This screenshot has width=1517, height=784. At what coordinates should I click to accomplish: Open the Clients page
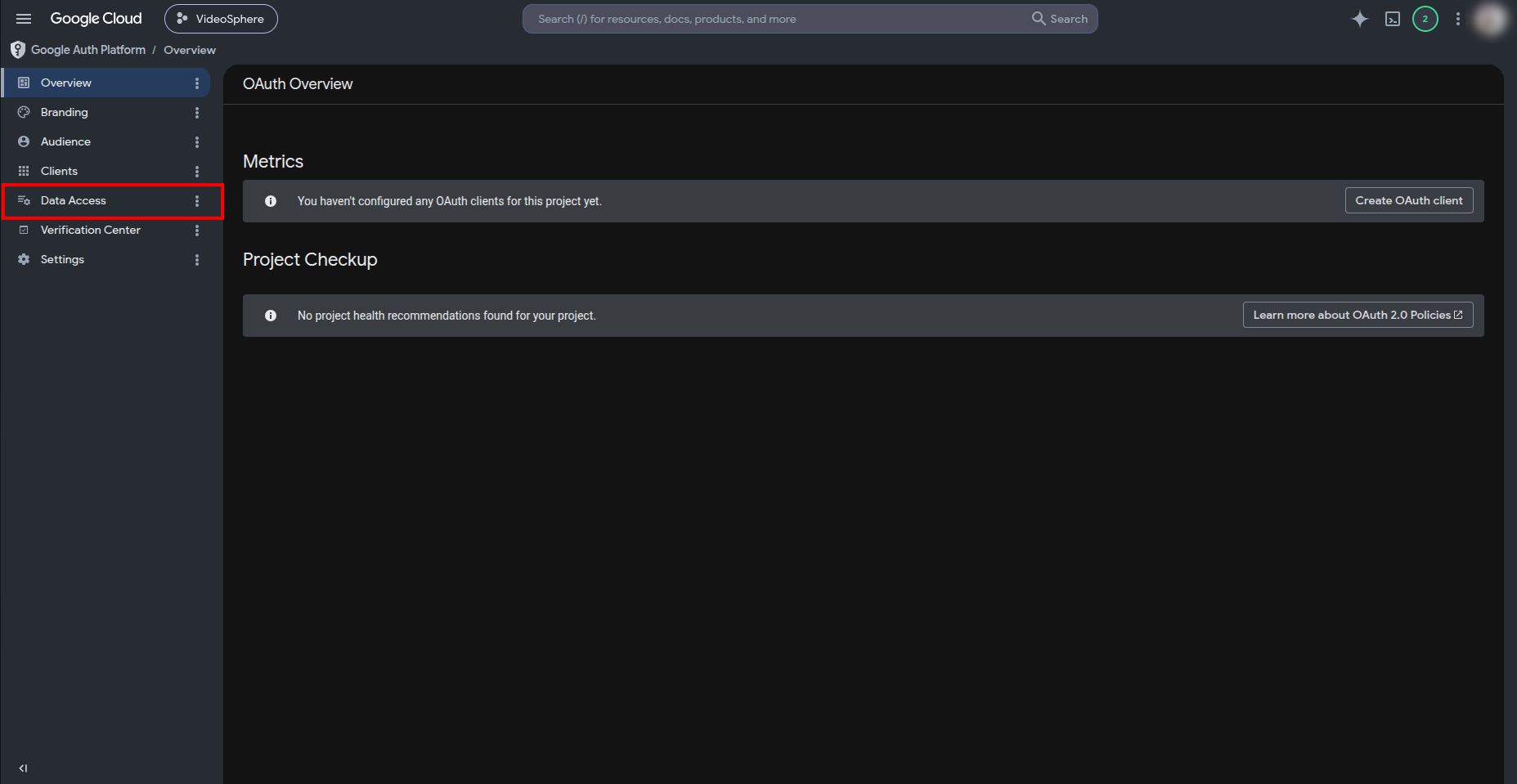(105, 171)
